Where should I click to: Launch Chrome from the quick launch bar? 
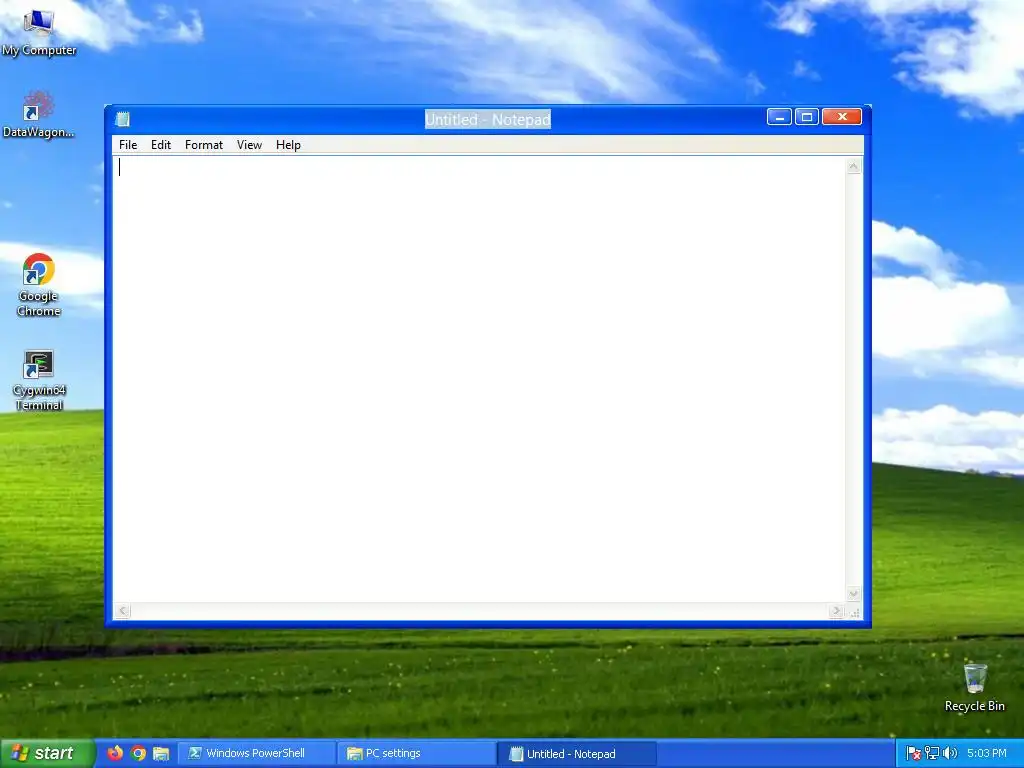tap(138, 753)
